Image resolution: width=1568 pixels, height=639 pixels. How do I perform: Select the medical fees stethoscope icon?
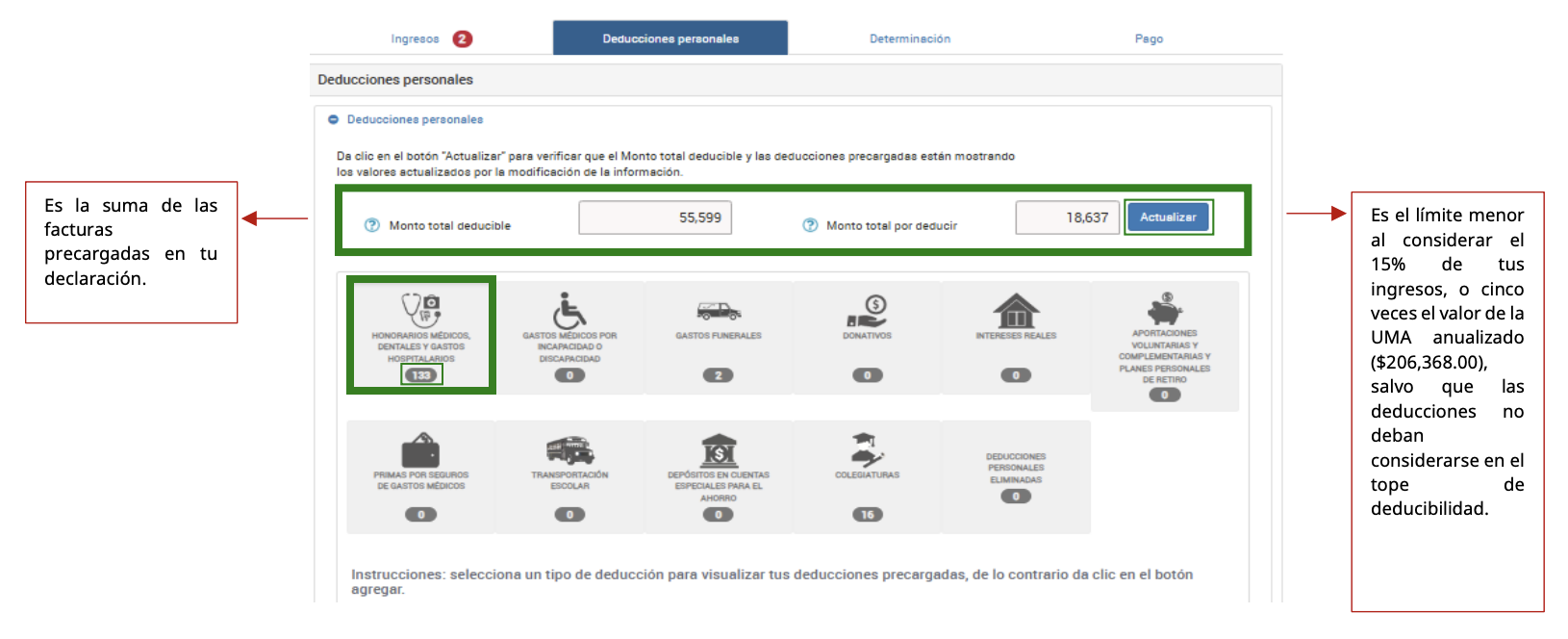click(420, 311)
